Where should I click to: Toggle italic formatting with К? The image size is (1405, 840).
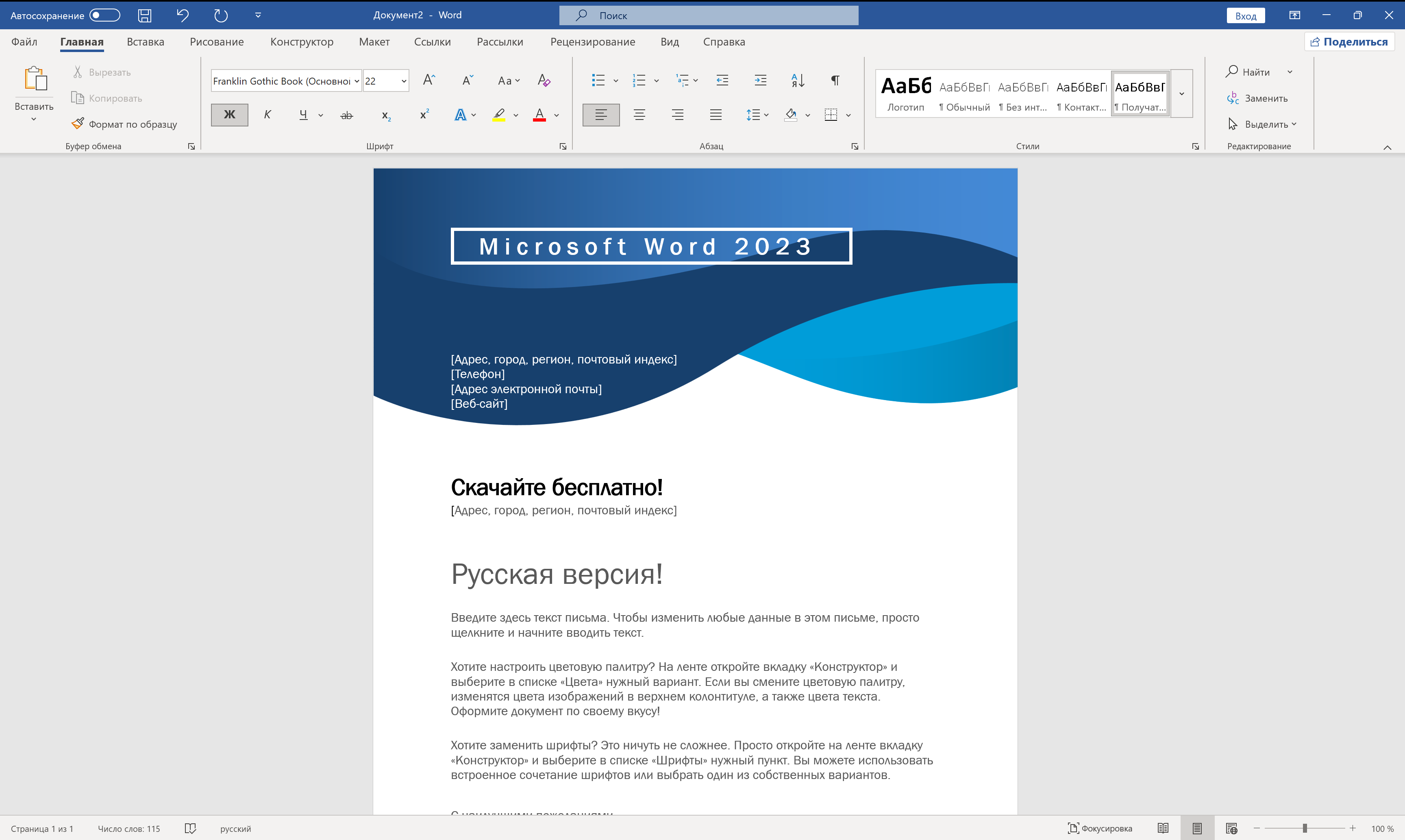(267, 114)
